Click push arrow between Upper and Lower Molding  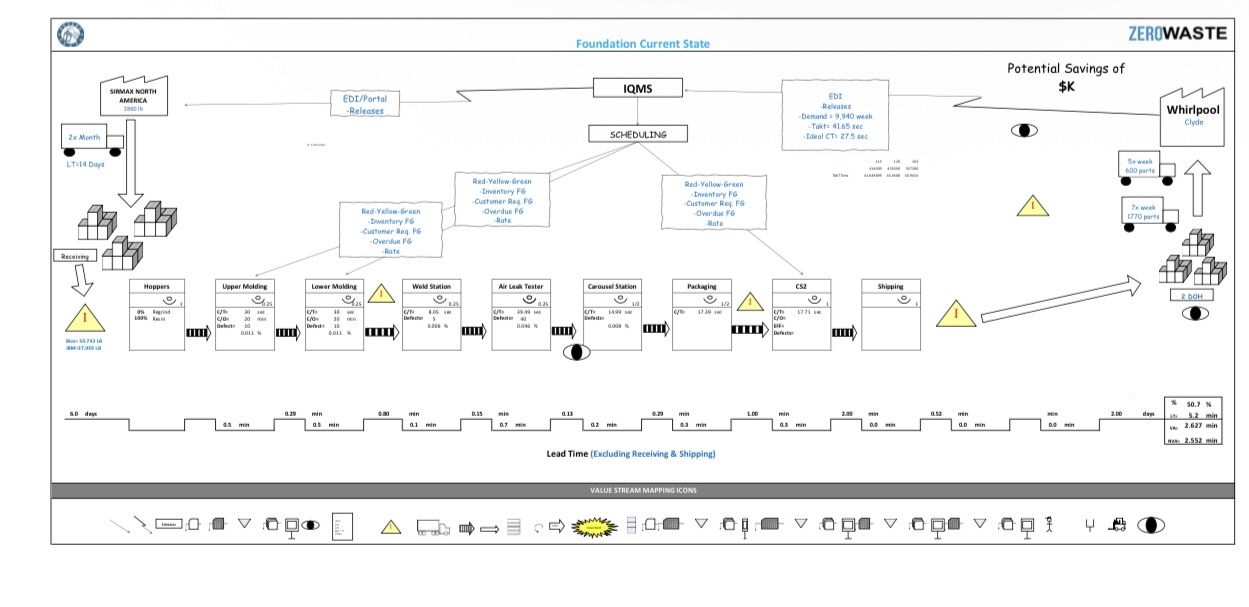[287, 333]
